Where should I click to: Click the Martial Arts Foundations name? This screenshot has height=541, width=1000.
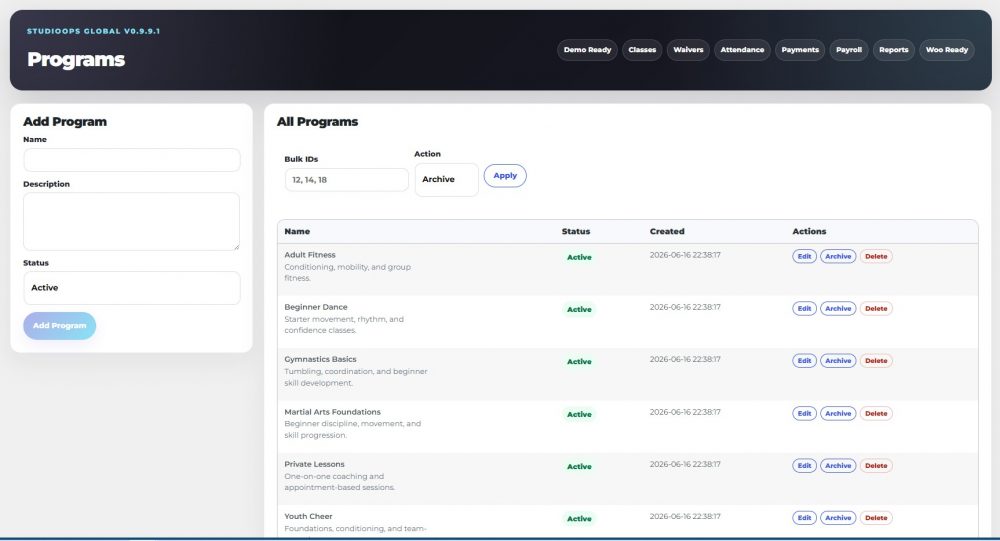coord(332,412)
